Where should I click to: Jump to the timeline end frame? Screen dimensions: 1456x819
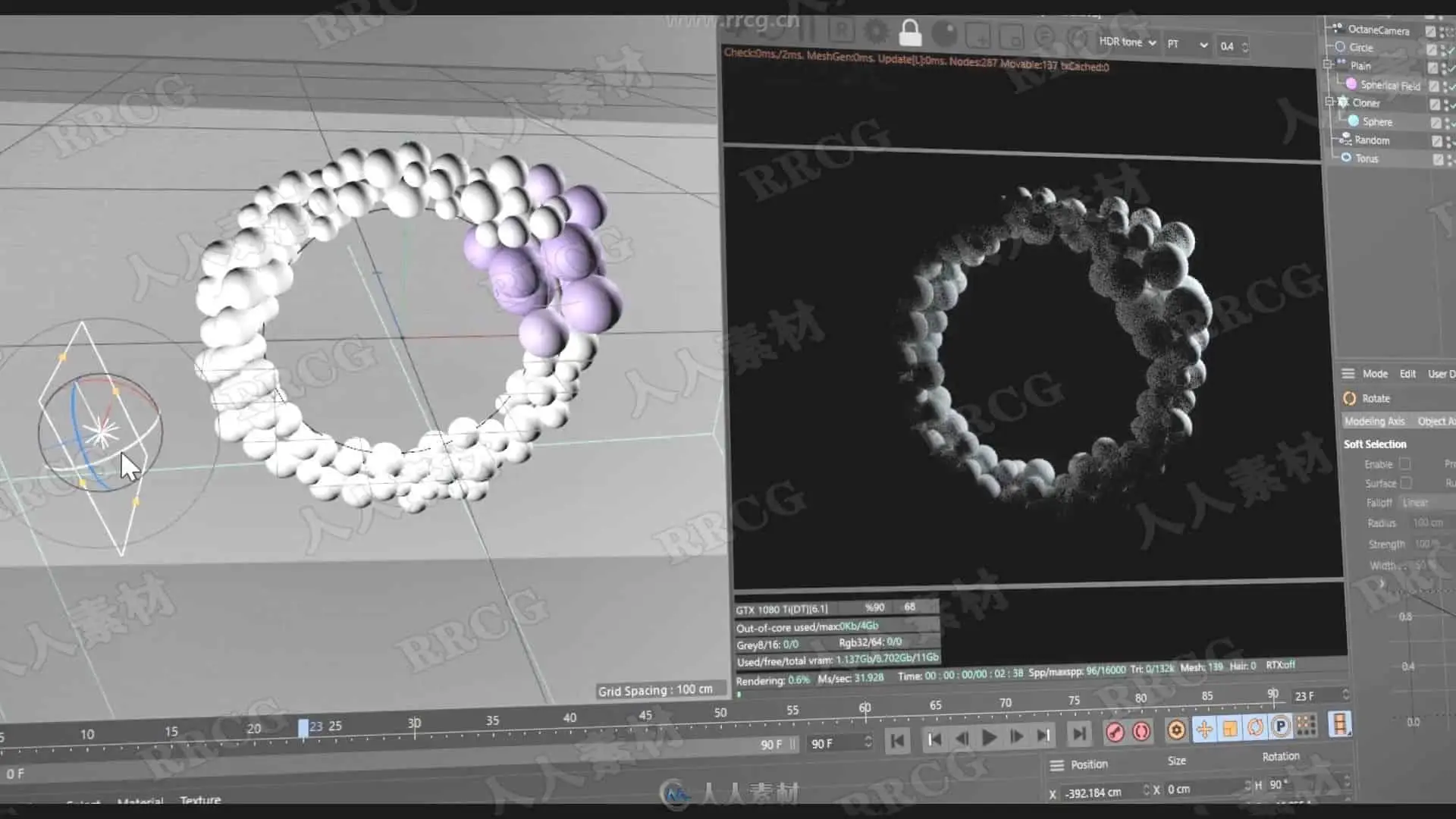1078,733
